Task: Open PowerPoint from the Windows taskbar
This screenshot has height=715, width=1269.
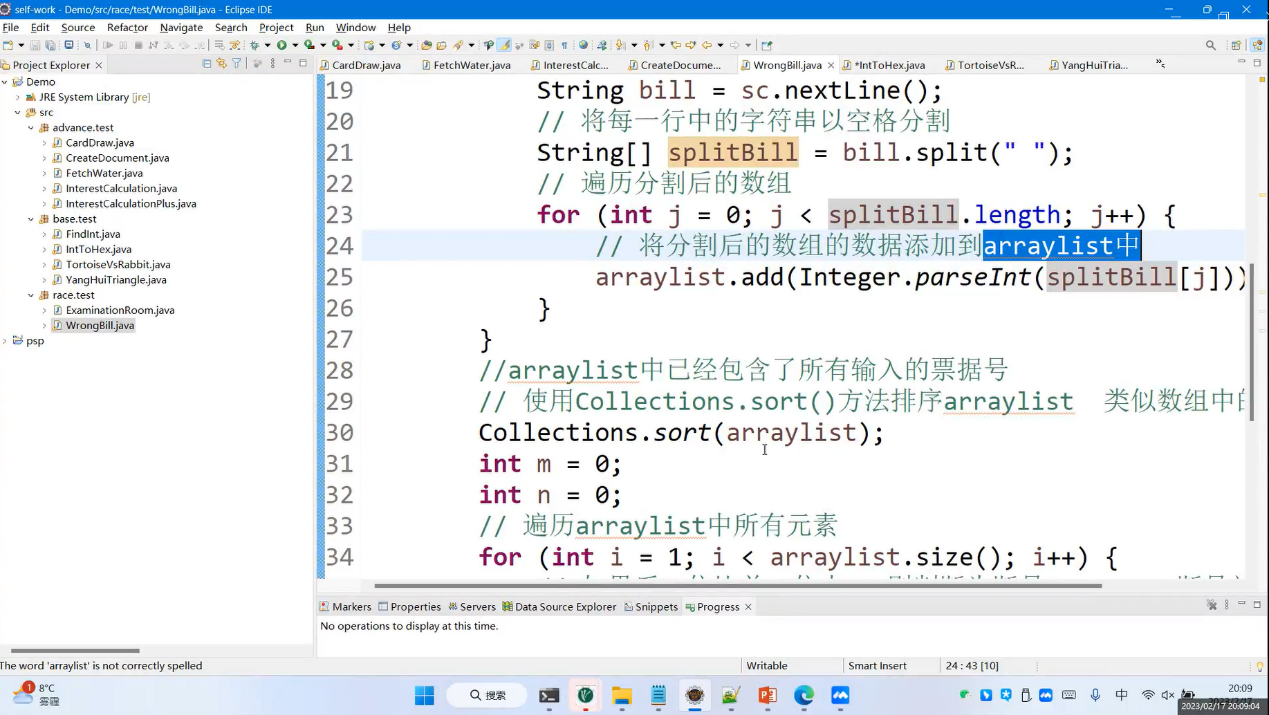Action: tap(768, 695)
